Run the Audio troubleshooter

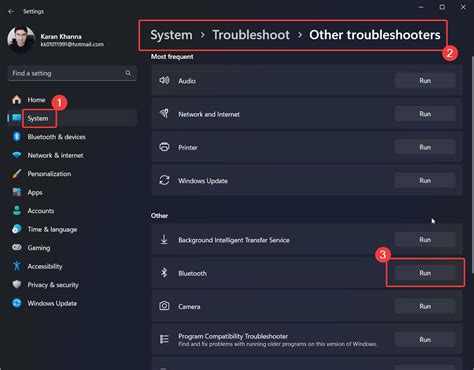tap(425, 81)
